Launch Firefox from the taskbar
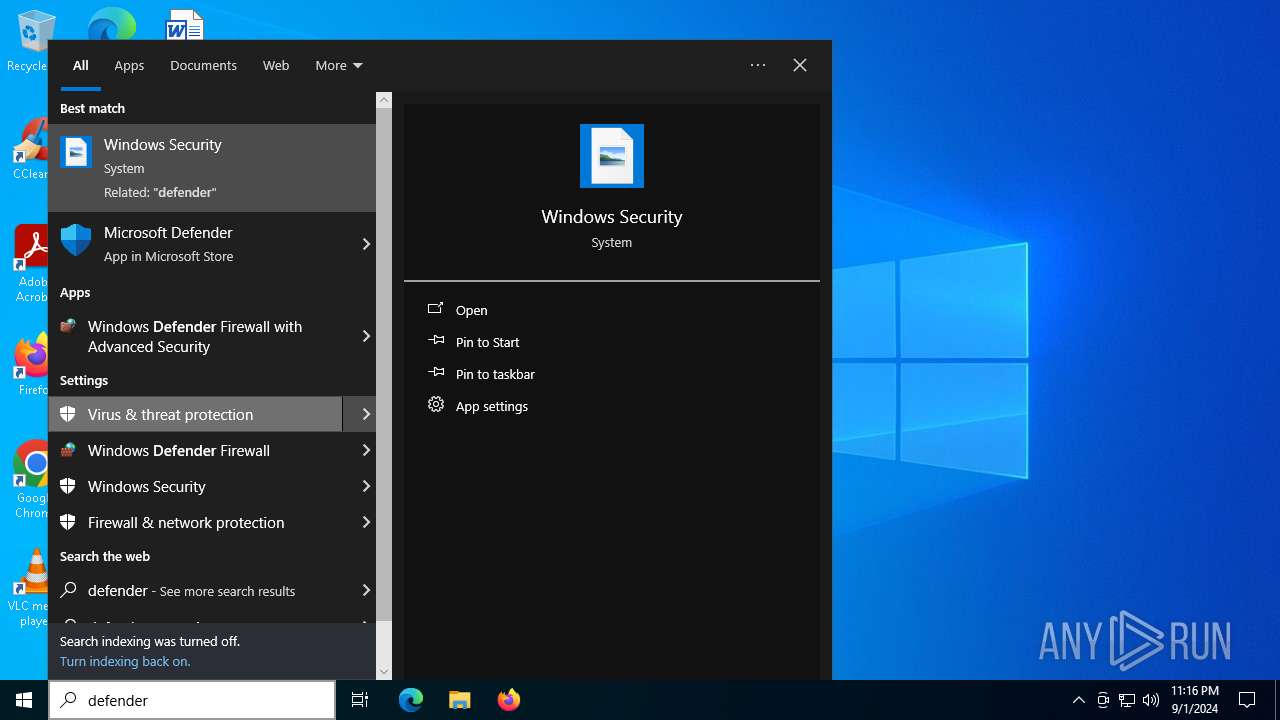 pyautogui.click(x=508, y=700)
